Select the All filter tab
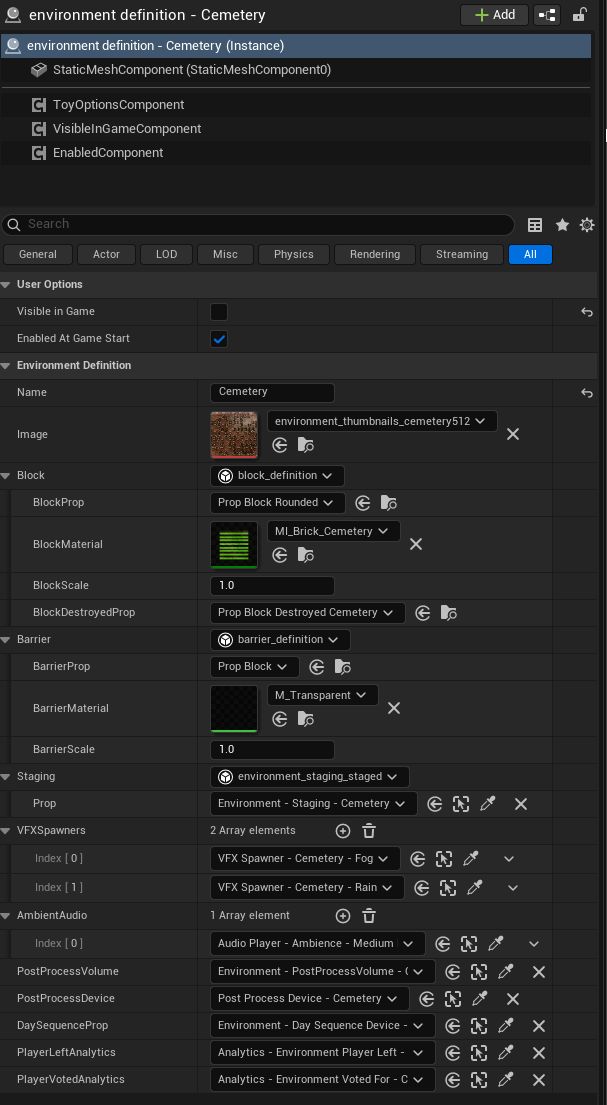607x1105 pixels. 530,254
